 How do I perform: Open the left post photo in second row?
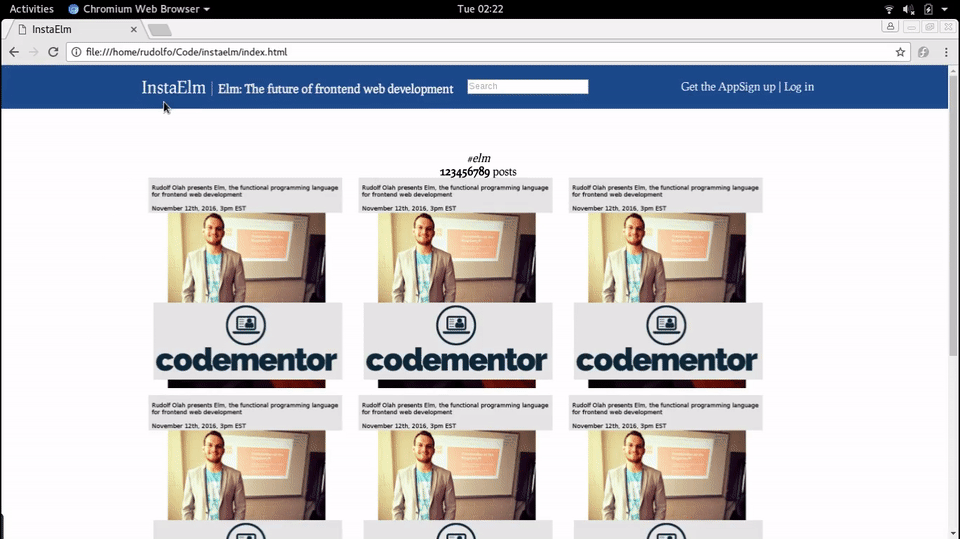[247, 475]
